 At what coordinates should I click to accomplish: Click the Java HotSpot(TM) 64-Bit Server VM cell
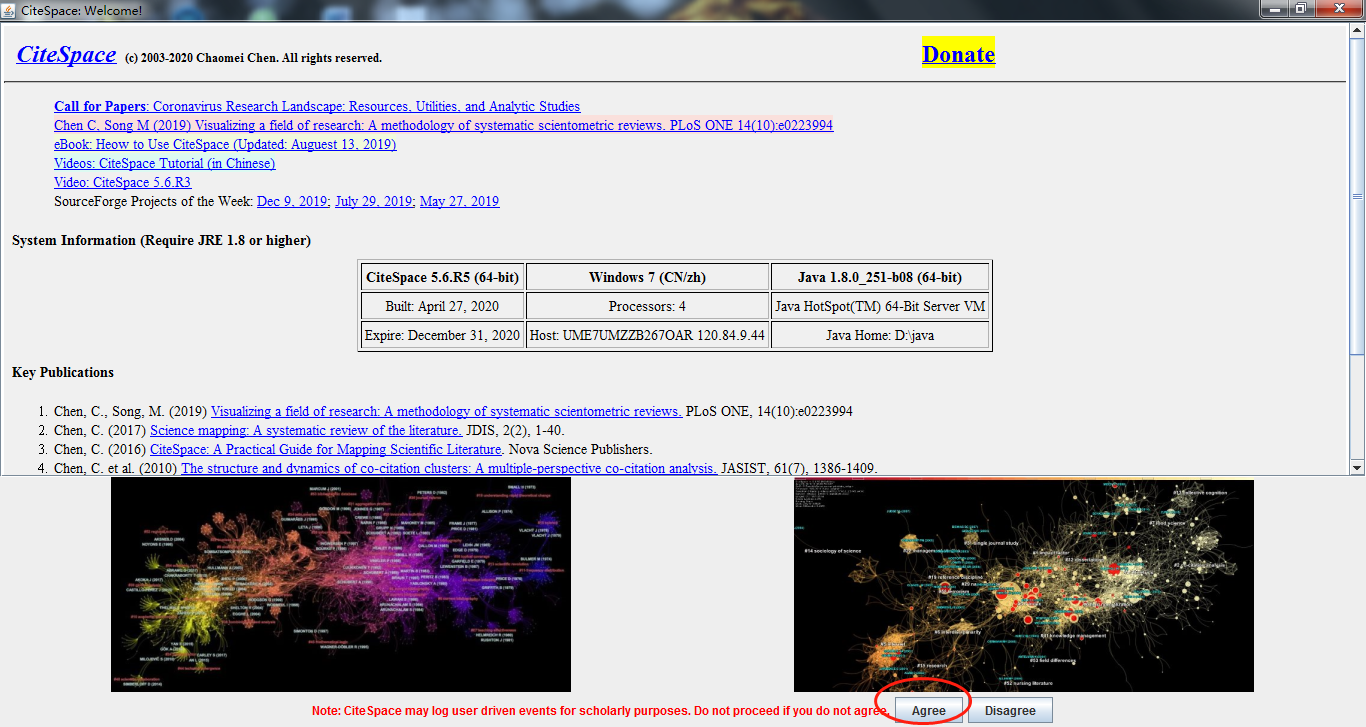click(x=880, y=306)
